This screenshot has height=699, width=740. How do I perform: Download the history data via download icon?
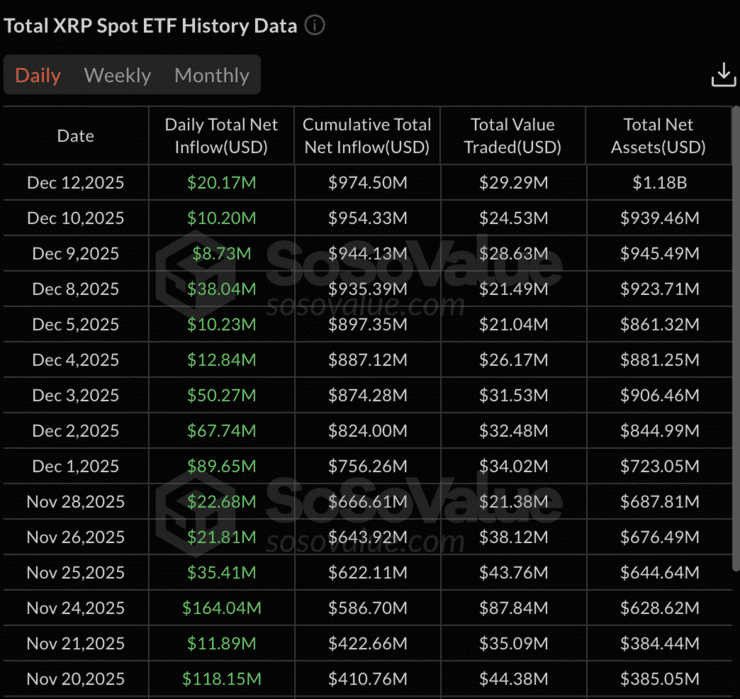[723, 76]
